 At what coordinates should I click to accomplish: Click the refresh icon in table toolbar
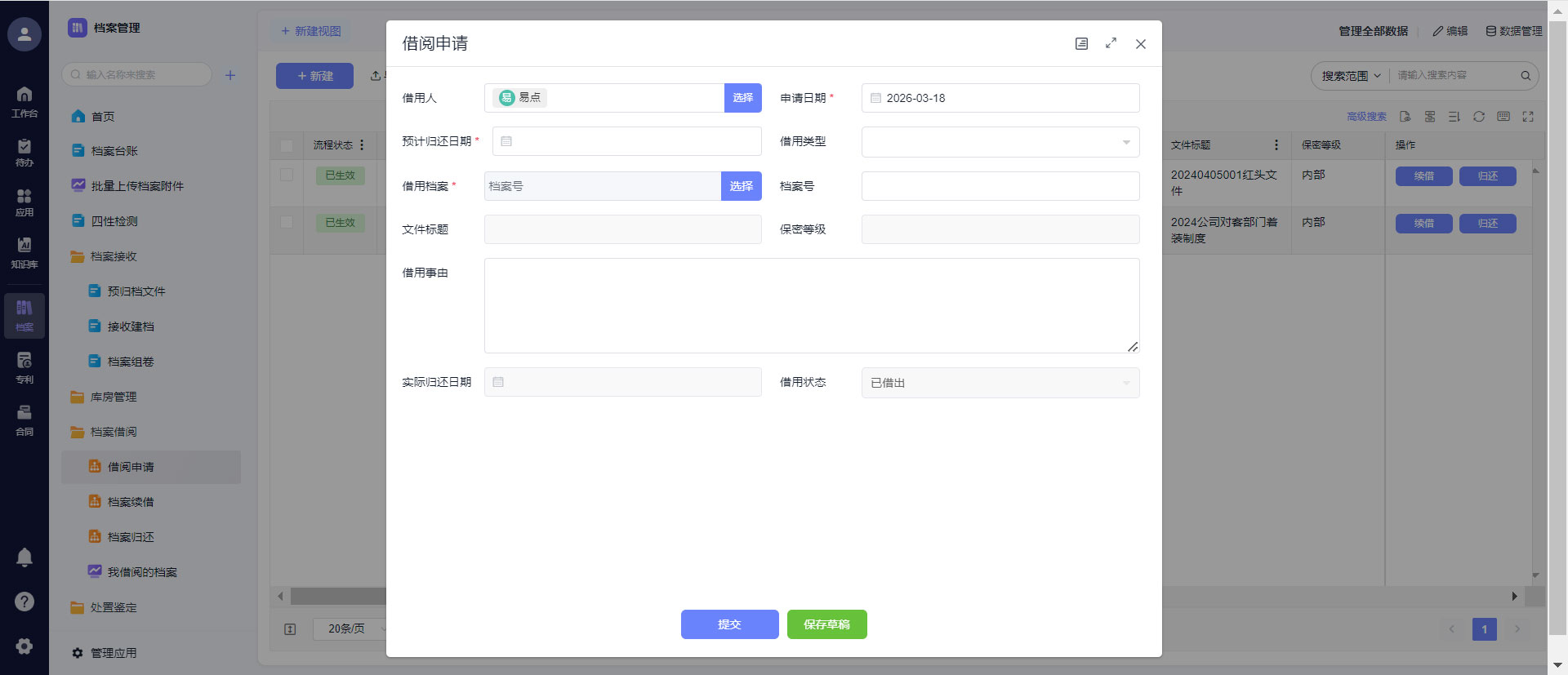(x=1478, y=117)
